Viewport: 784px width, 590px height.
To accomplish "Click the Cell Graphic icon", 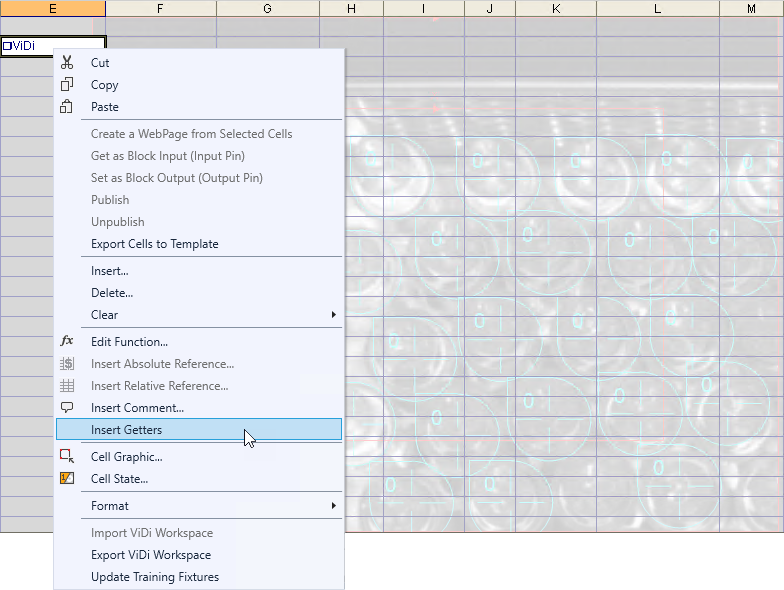I will [x=67, y=457].
